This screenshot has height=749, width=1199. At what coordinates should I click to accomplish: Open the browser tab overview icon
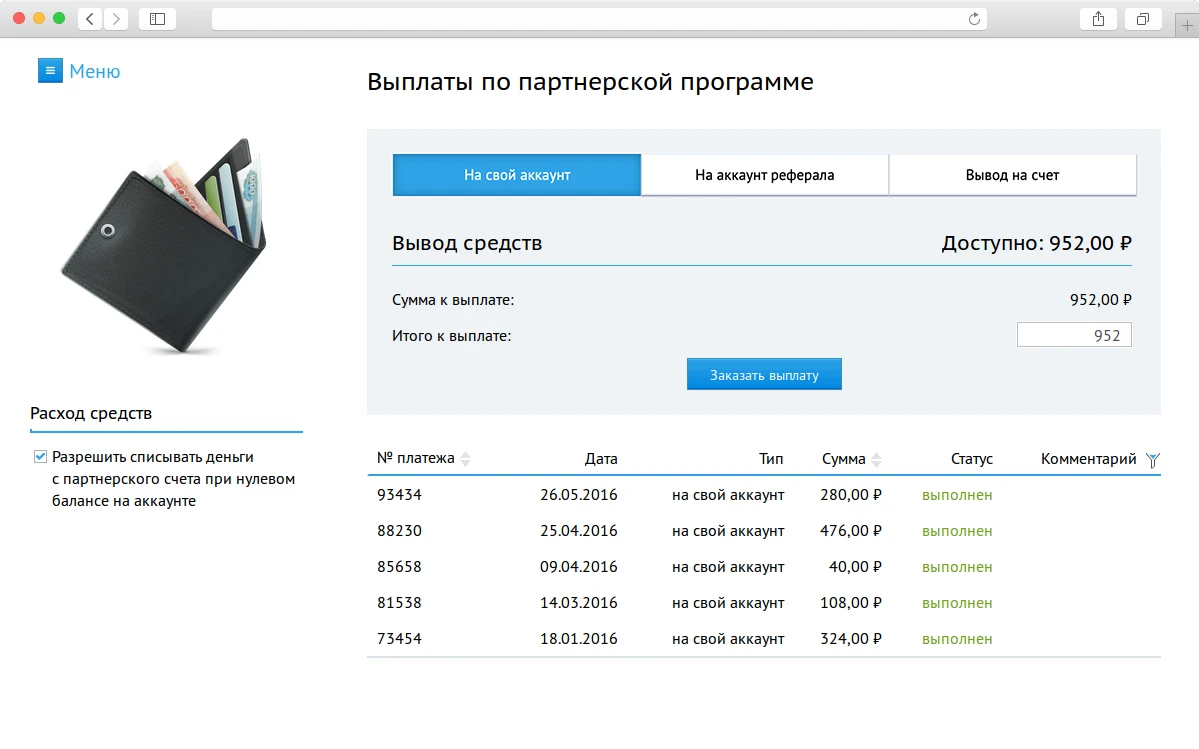tap(1141, 17)
